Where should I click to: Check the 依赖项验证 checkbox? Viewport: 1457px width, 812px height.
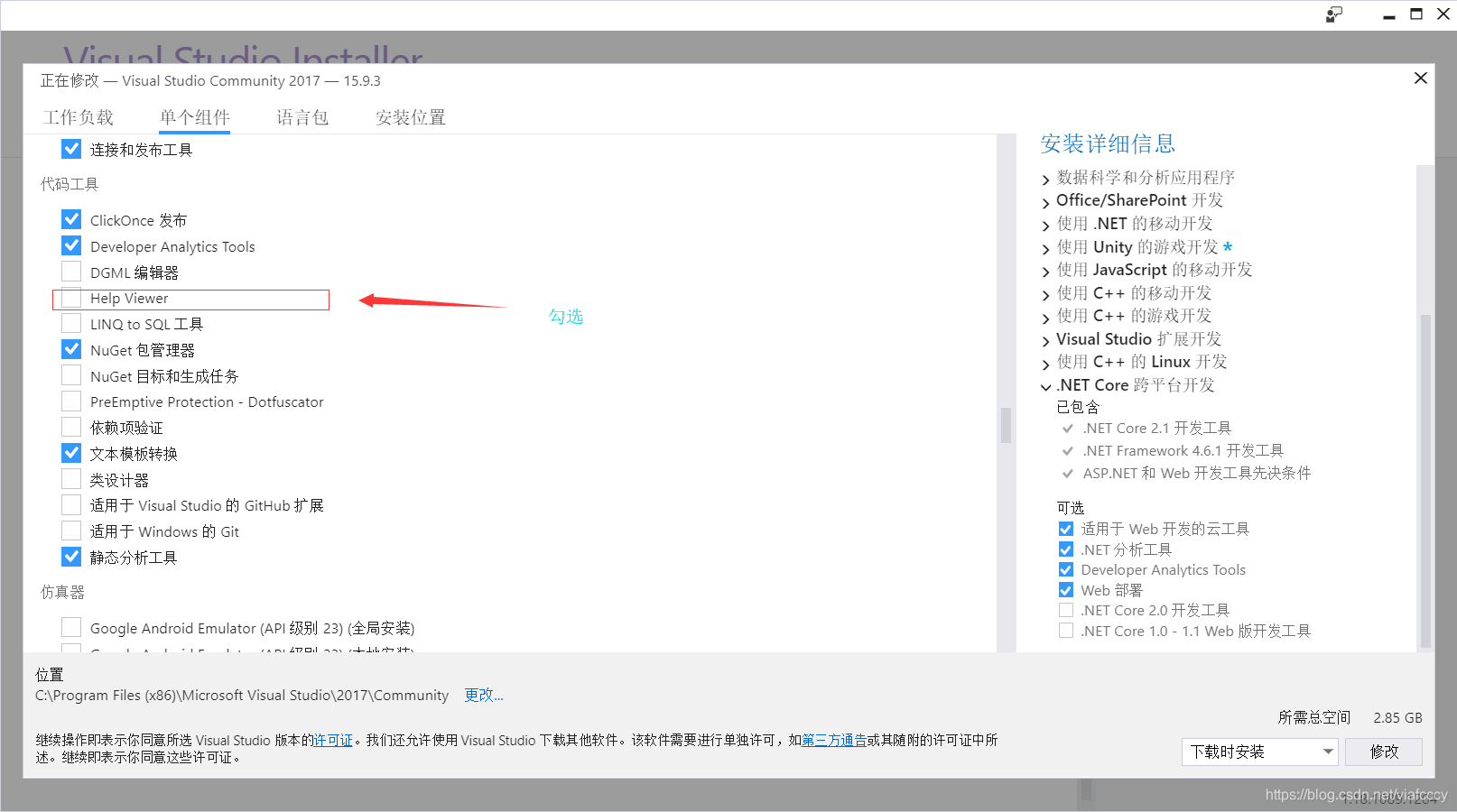(x=71, y=427)
